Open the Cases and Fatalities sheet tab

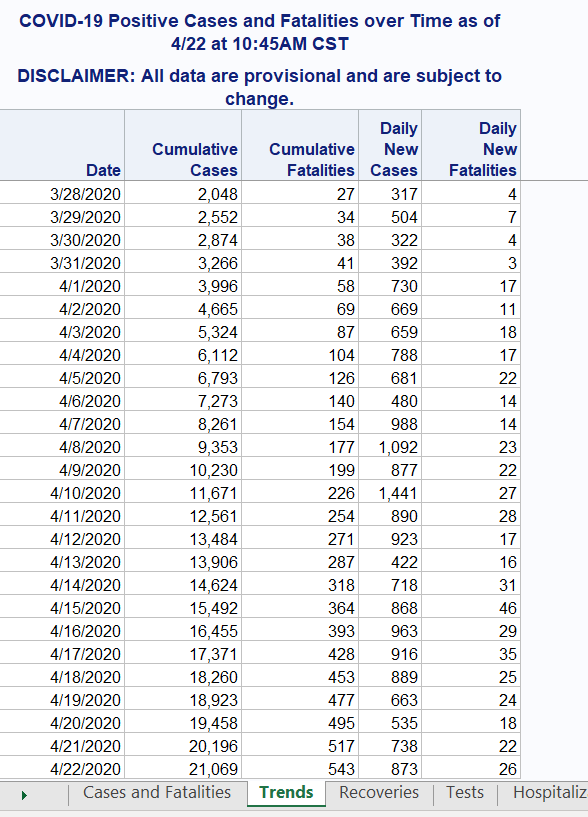(157, 793)
